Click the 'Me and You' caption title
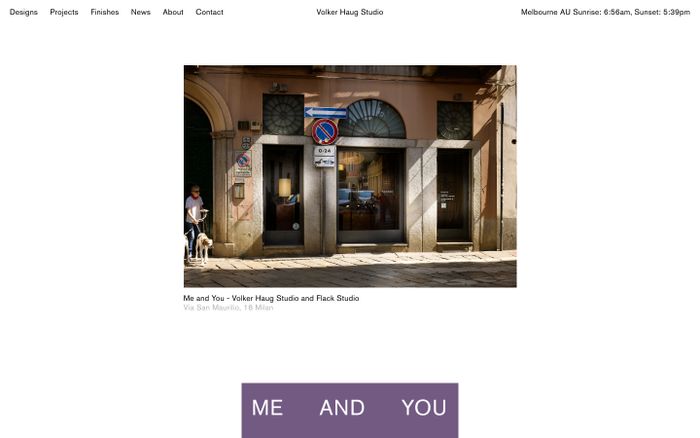Image resolution: width=700 pixels, height=438 pixels. [271, 298]
